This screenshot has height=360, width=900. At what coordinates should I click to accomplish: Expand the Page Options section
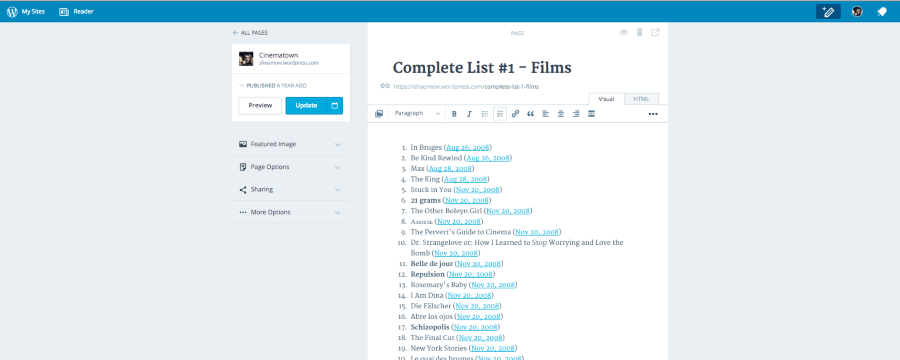coord(290,167)
